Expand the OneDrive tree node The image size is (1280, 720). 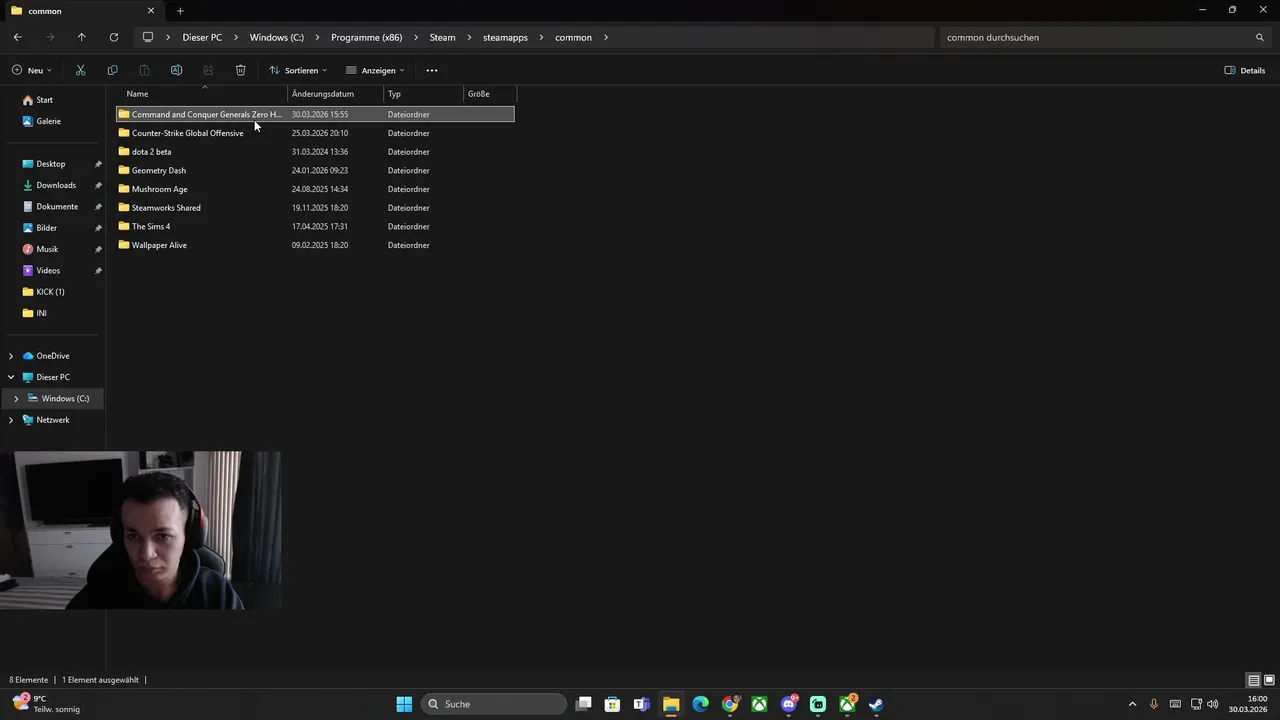click(11, 356)
